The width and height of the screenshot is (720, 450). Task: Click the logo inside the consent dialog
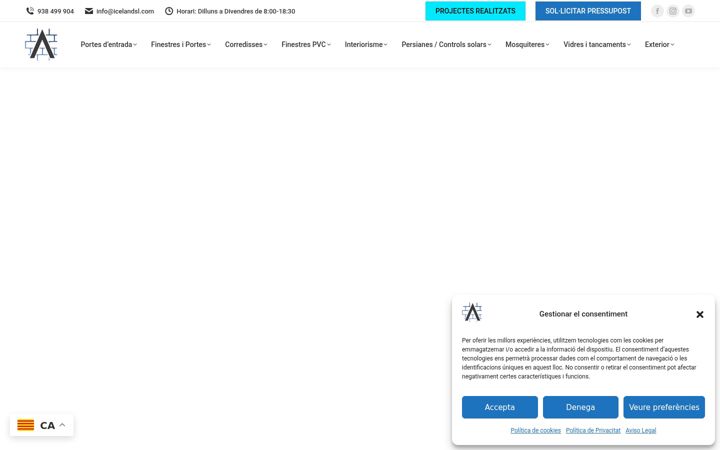click(x=472, y=312)
